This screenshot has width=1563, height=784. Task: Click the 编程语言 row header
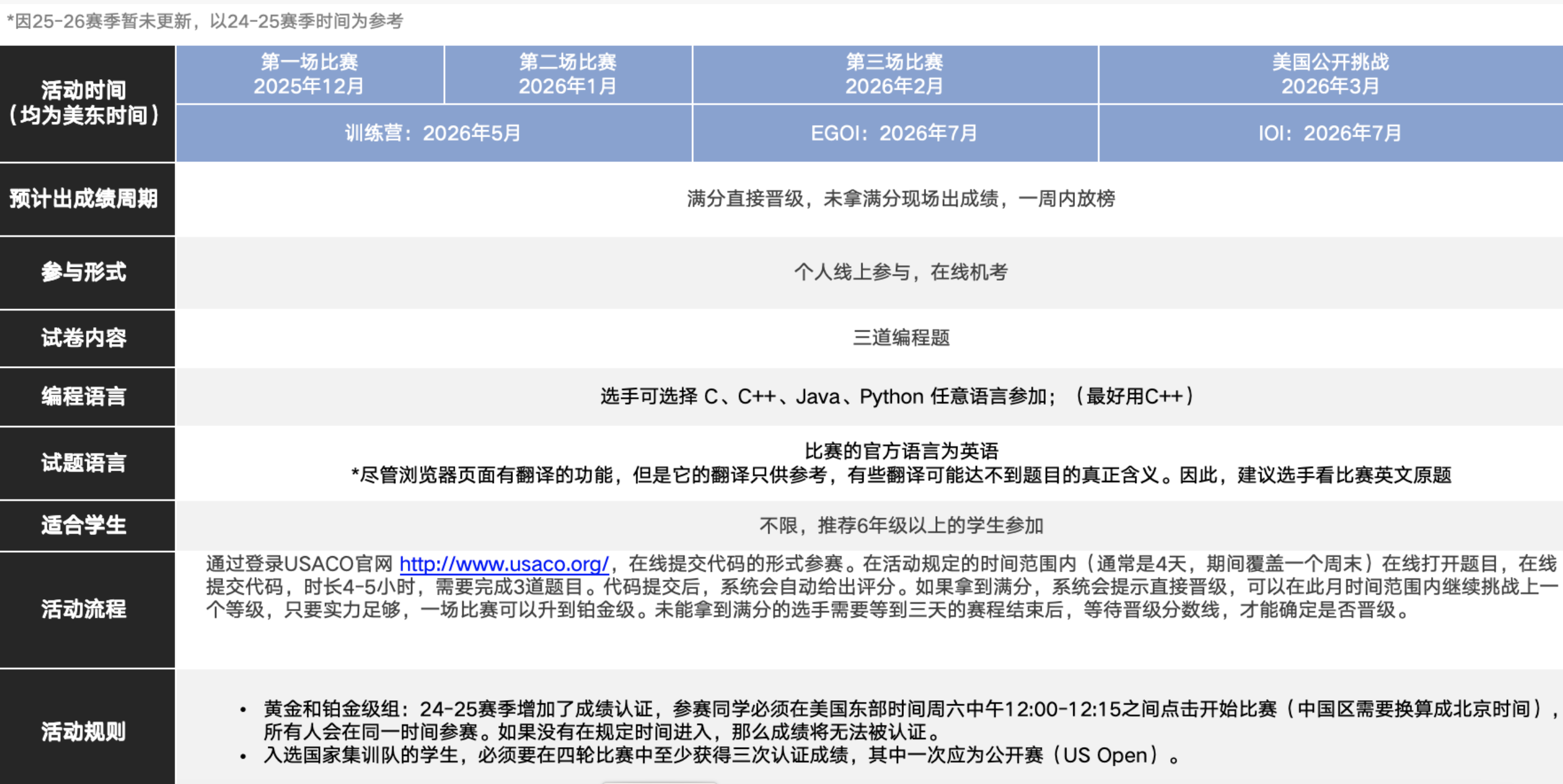[x=85, y=396]
